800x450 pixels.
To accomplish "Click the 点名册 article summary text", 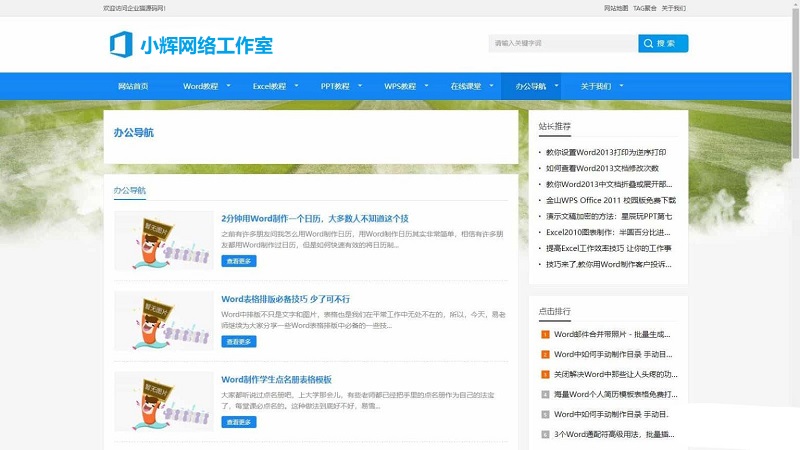I will [358, 401].
